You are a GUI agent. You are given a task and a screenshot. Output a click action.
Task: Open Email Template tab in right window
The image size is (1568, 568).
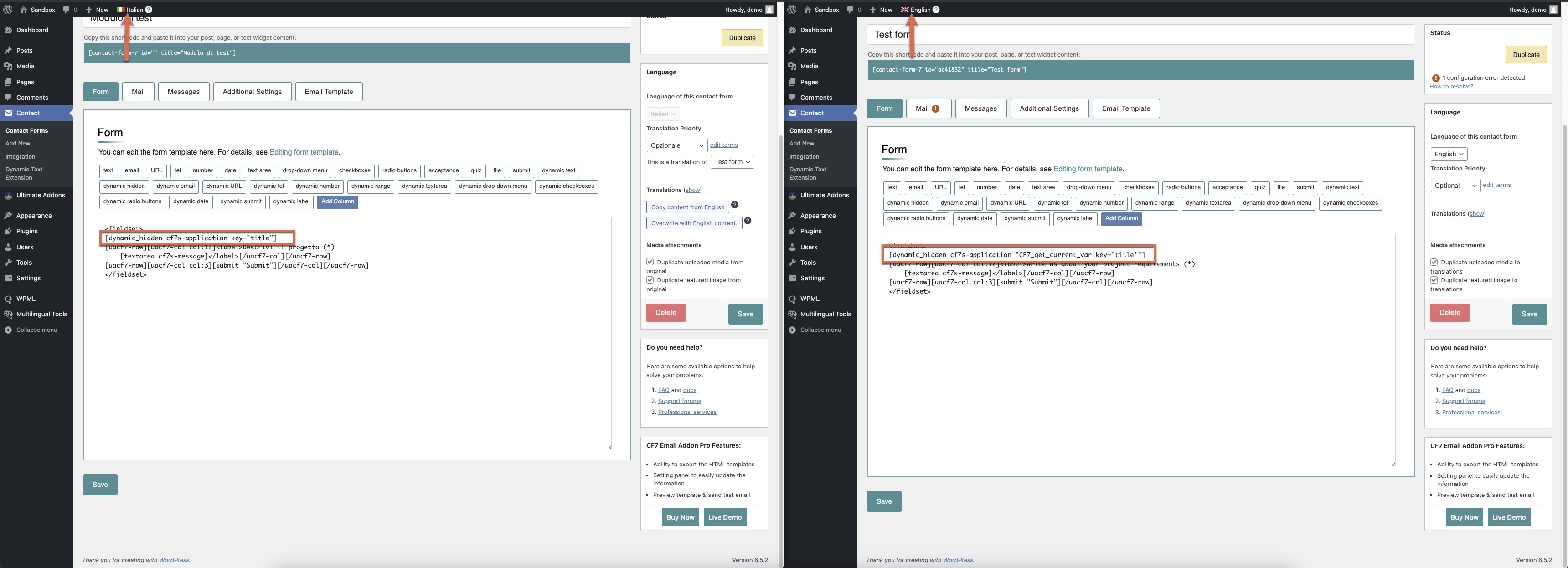coord(1126,108)
